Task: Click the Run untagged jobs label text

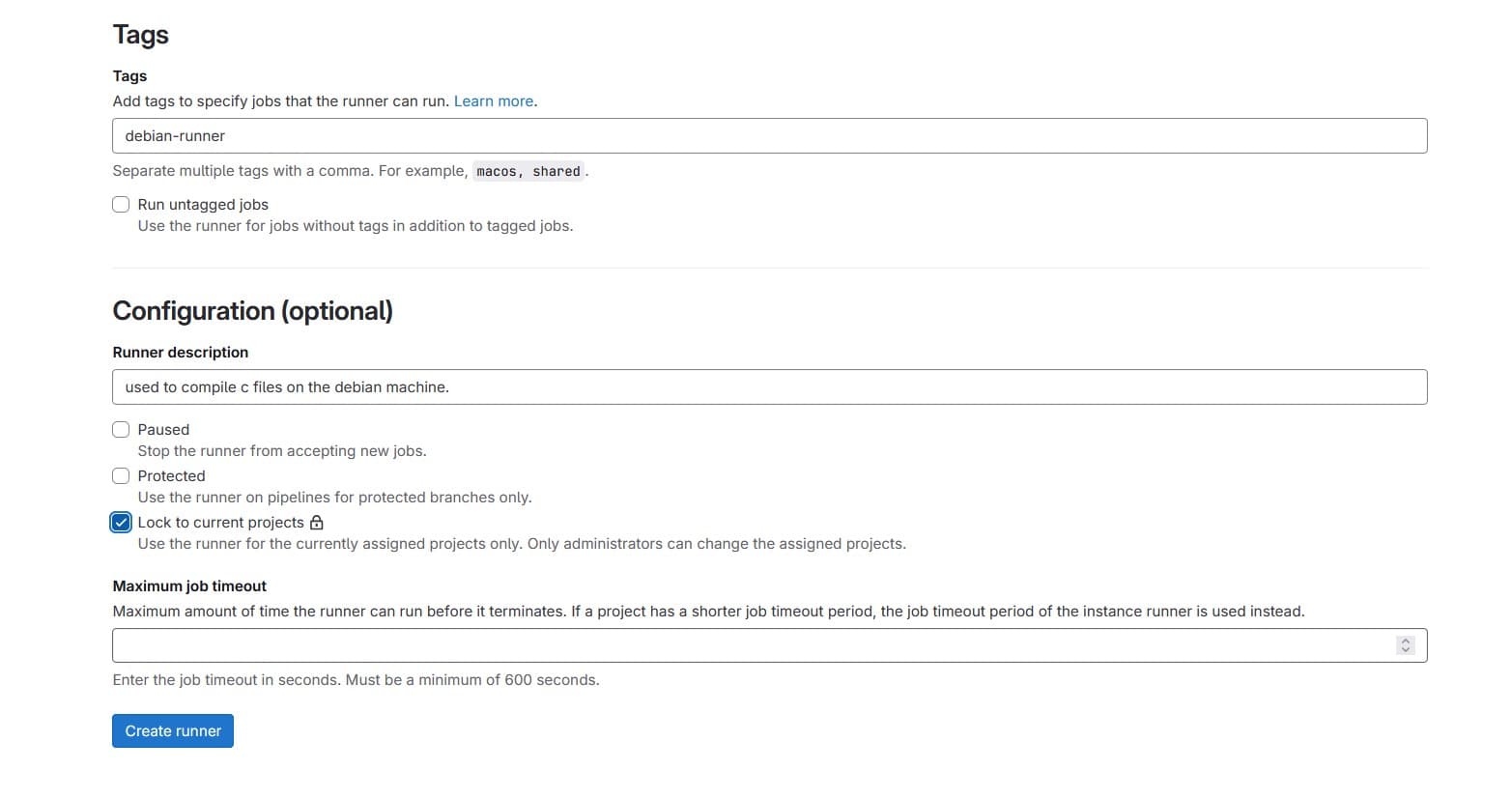Action: (x=203, y=205)
